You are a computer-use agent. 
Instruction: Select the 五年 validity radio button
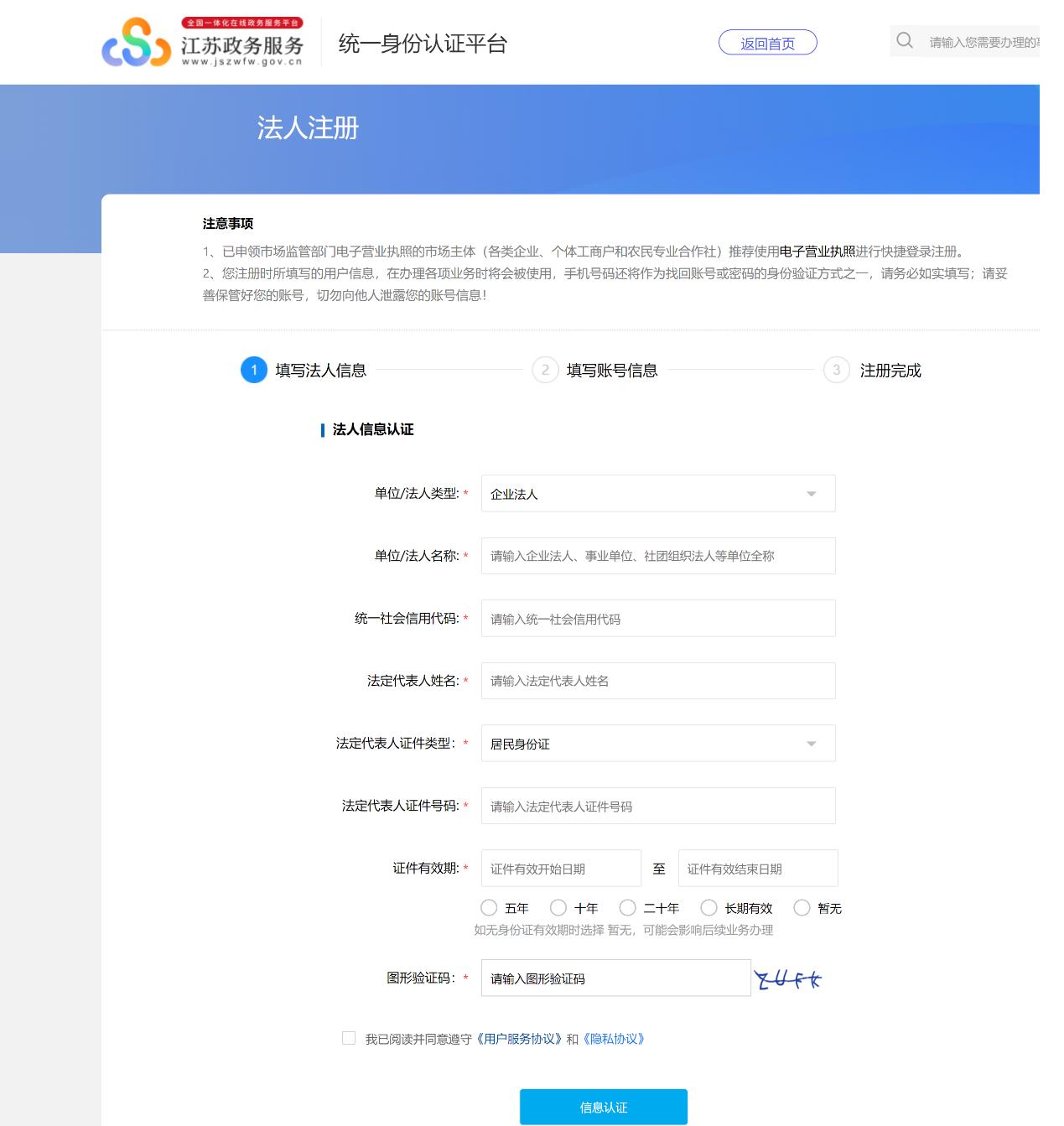coord(489,908)
